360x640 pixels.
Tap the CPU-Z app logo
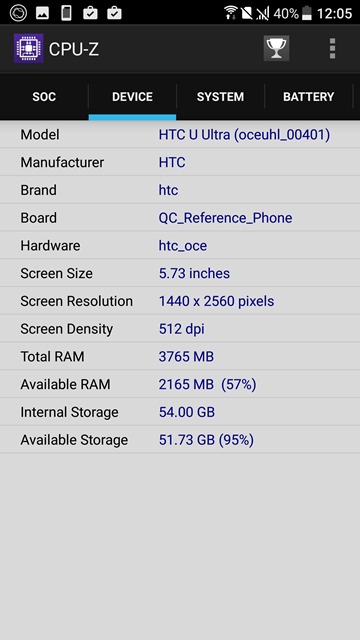point(29,49)
